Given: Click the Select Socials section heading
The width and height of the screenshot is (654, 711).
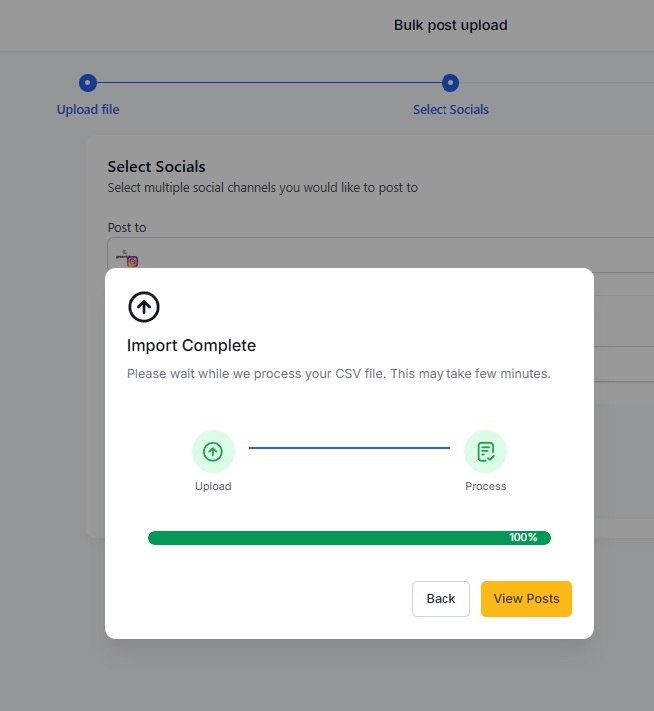Looking at the screenshot, I should (156, 167).
